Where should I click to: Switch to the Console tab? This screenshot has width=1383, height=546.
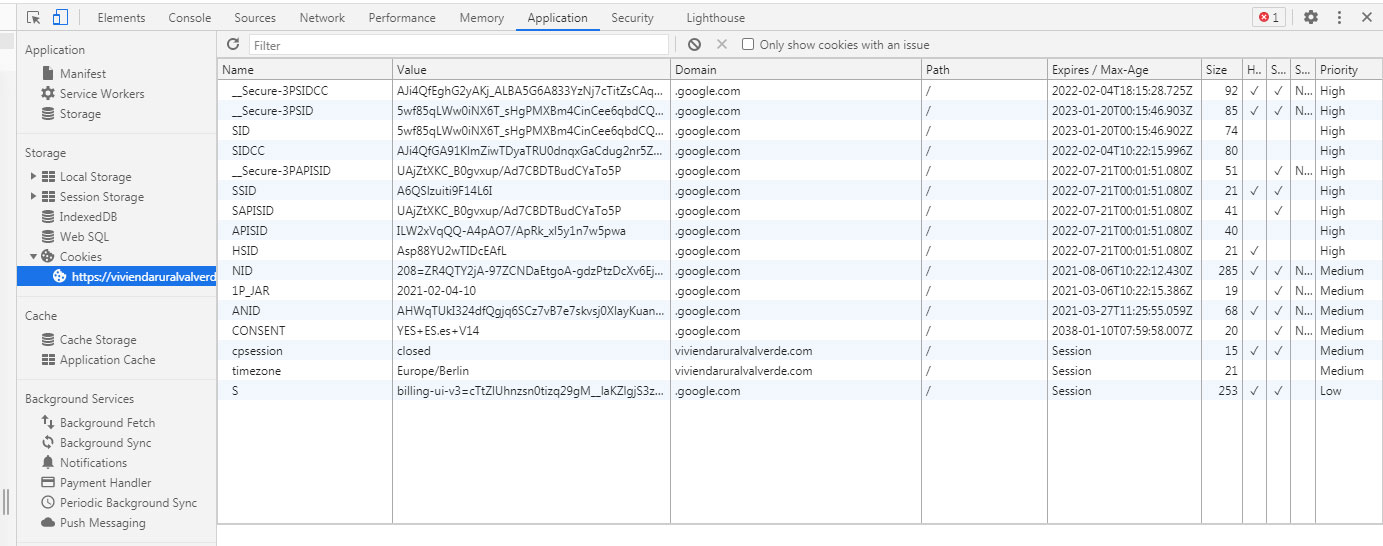[x=190, y=17]
